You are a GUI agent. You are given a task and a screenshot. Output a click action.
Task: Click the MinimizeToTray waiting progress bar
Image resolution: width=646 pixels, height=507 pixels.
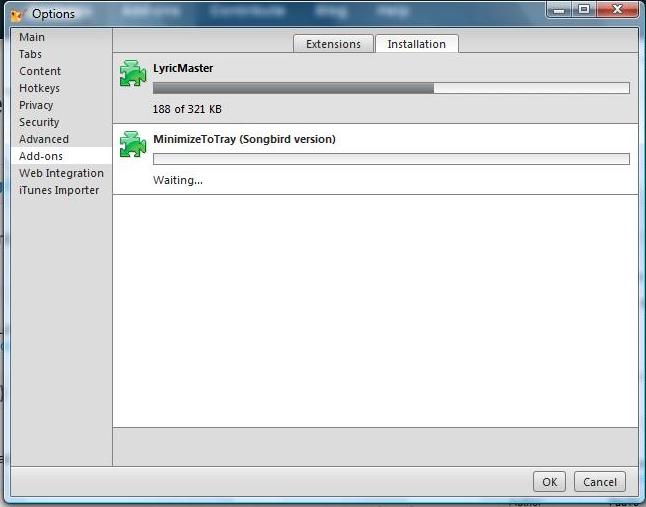(391, 159)
